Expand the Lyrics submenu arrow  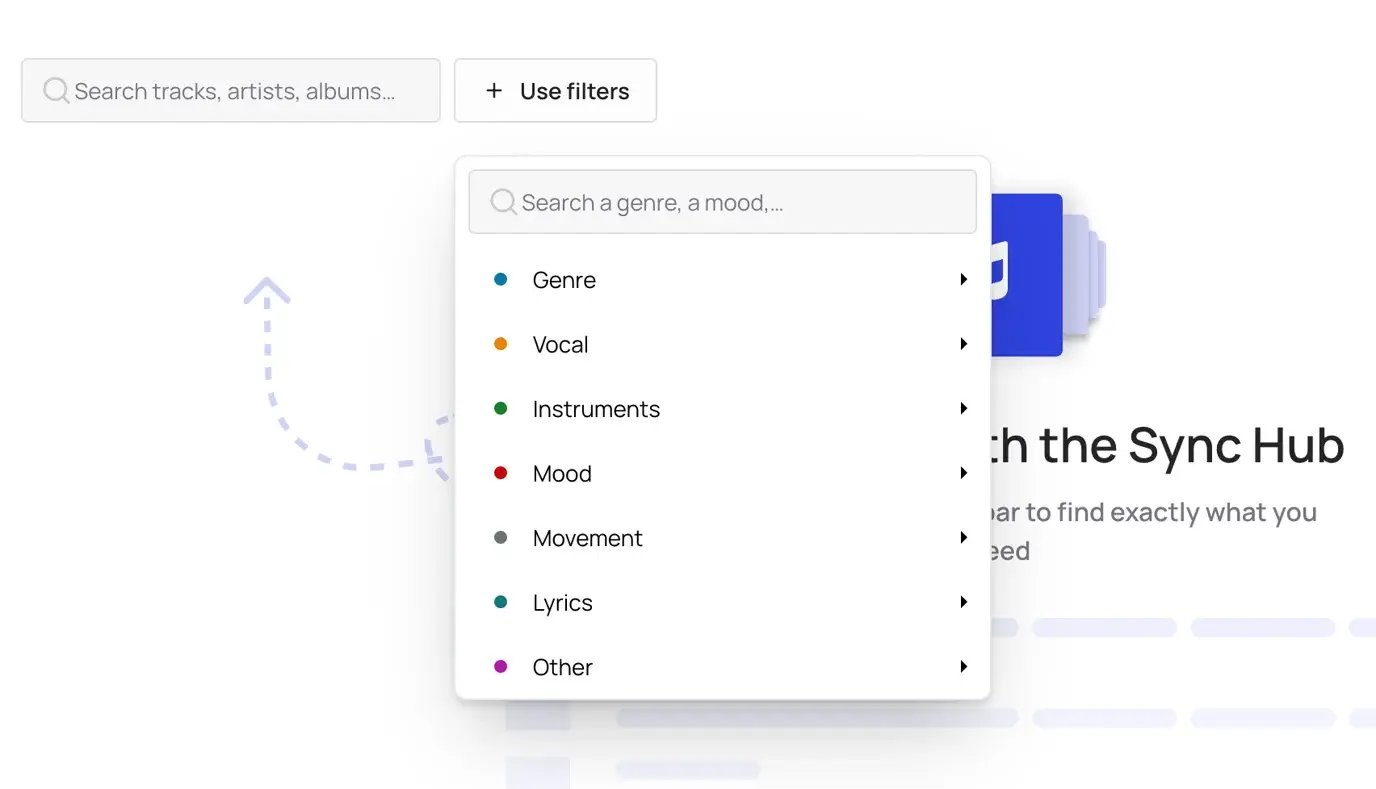click(963, 602)
